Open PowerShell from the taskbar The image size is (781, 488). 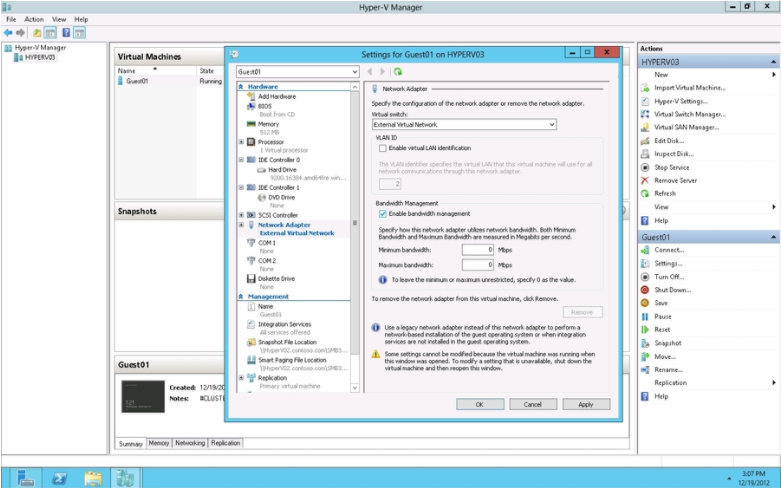(59, 478)
